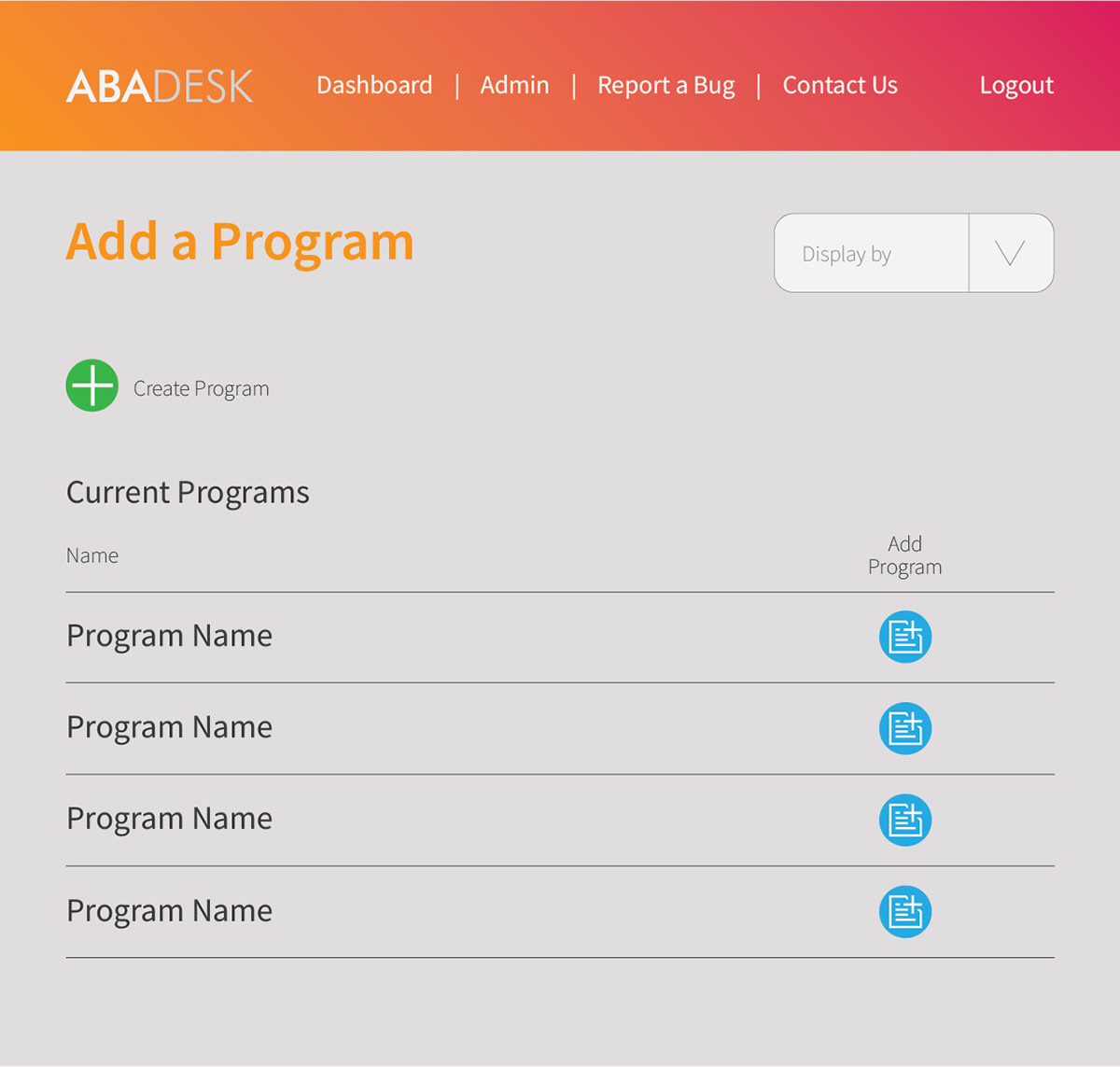The image size is (1120, 1067).
Task: Go to the Admin menu item
Action: click(514, 85)
